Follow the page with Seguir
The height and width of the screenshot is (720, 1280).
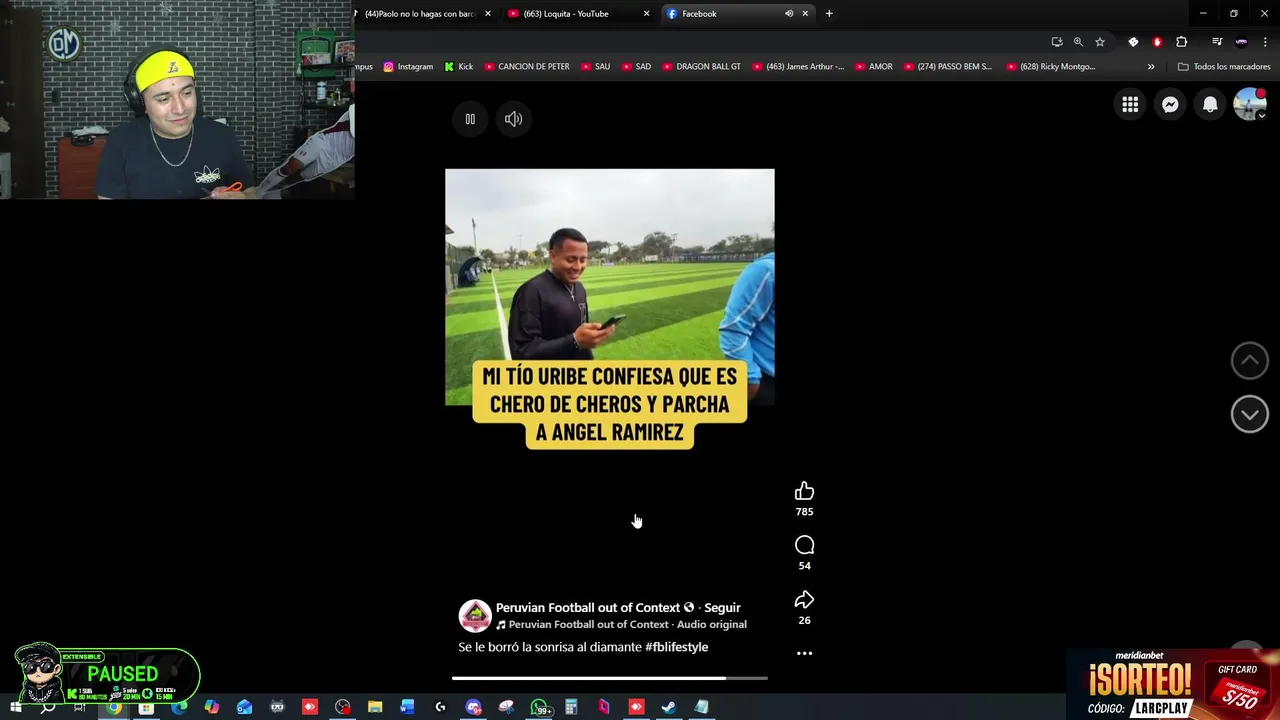(x=722, y=607)
